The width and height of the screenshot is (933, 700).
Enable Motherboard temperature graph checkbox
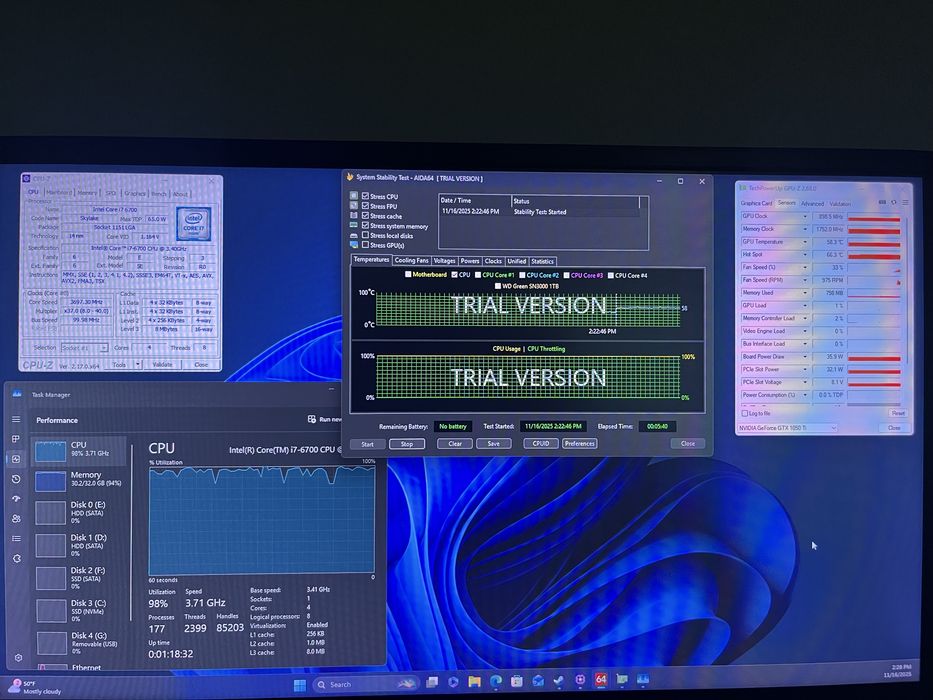[408, 274]
